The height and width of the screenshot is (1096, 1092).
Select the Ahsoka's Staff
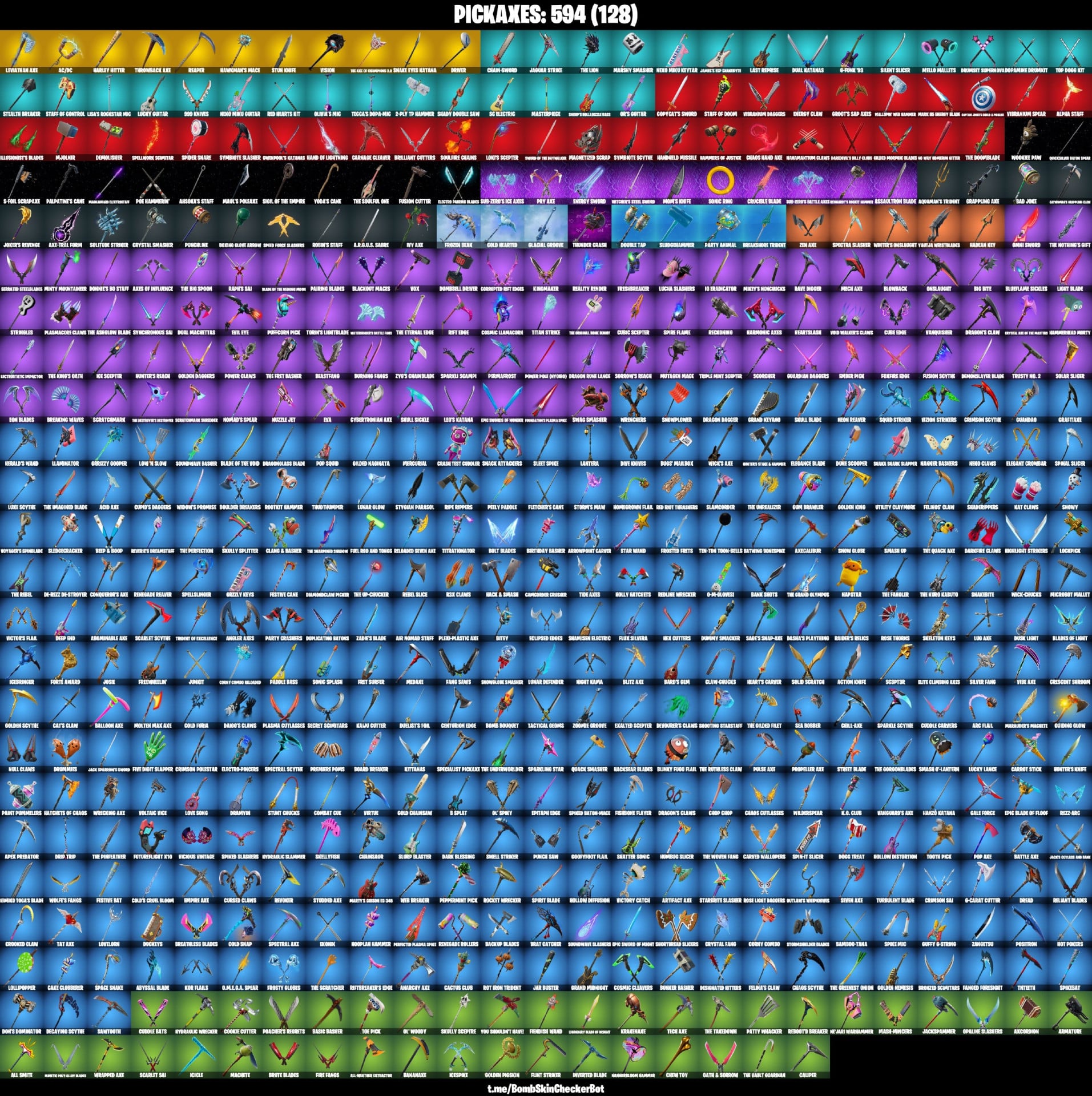pyautogui.click(x=196, y=183)
